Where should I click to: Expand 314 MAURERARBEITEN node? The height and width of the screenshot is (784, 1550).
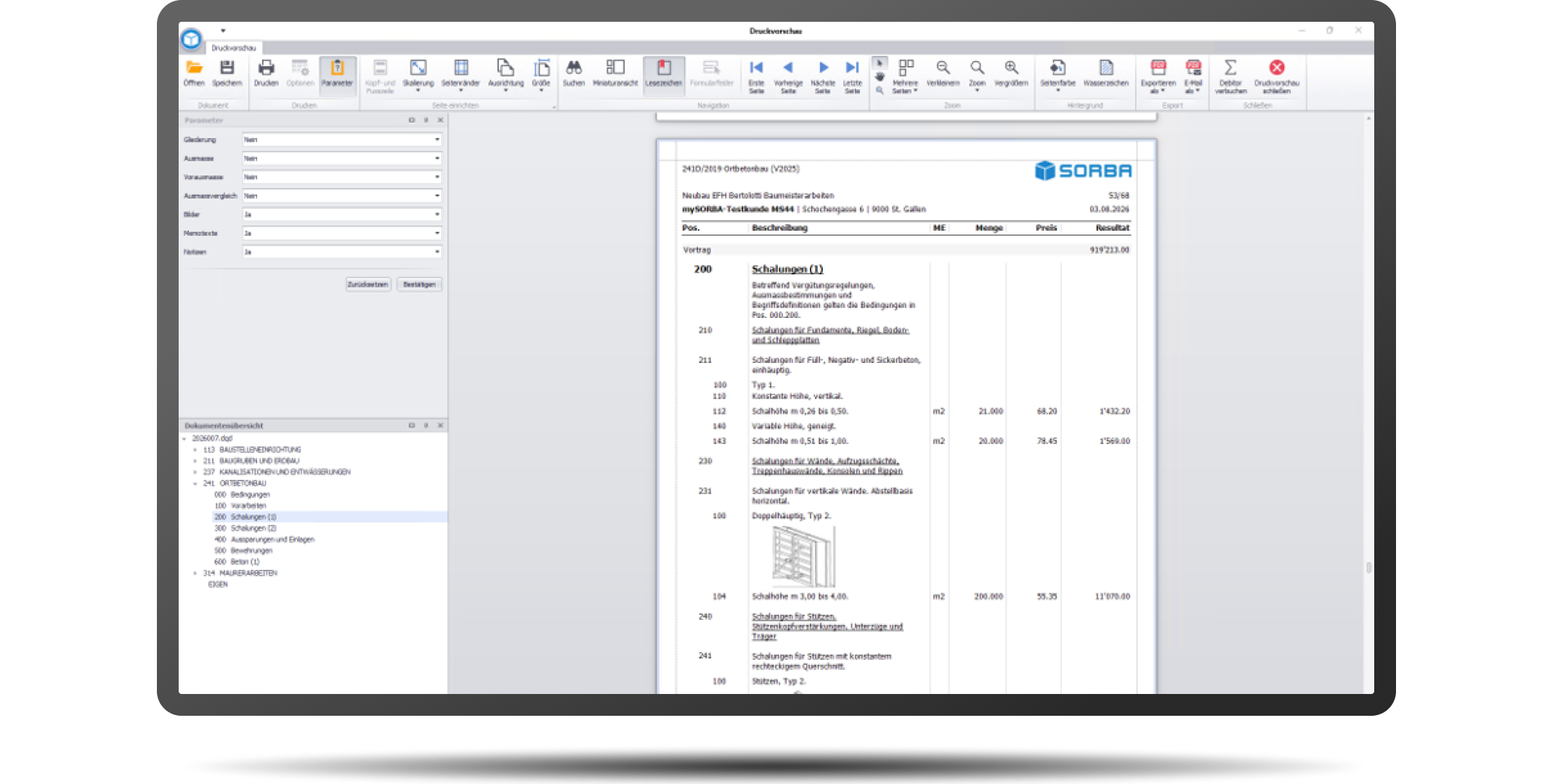tap(195, 573)
